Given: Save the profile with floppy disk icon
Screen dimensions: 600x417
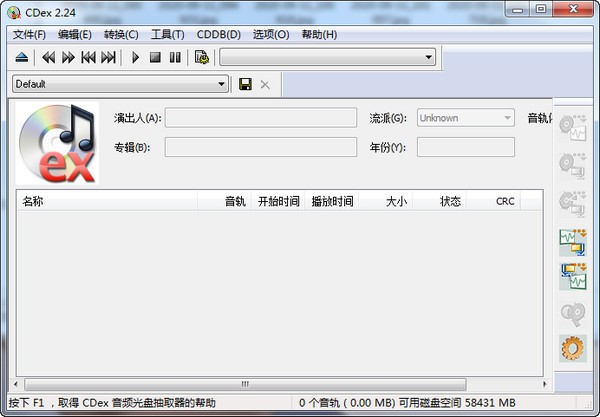Looking at the screenshot, I should pyautogui.click(x=245, y=84).
